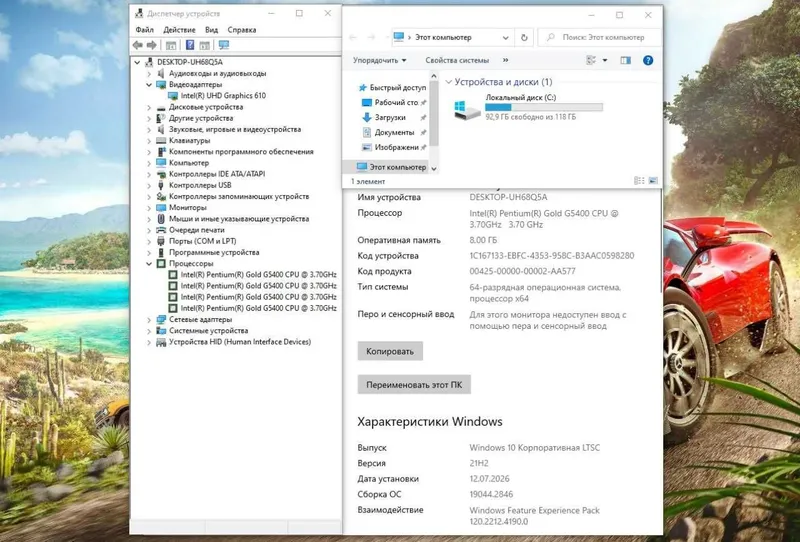Click Device Manager's forward arrow icon
Screen dimensions: 800x542
(152, 45)
